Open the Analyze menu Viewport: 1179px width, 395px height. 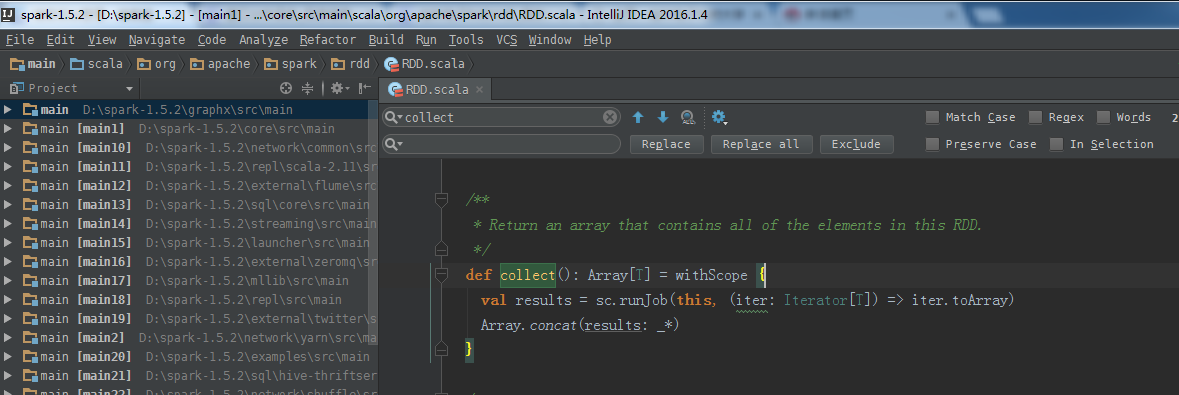[x=264, y=40]
